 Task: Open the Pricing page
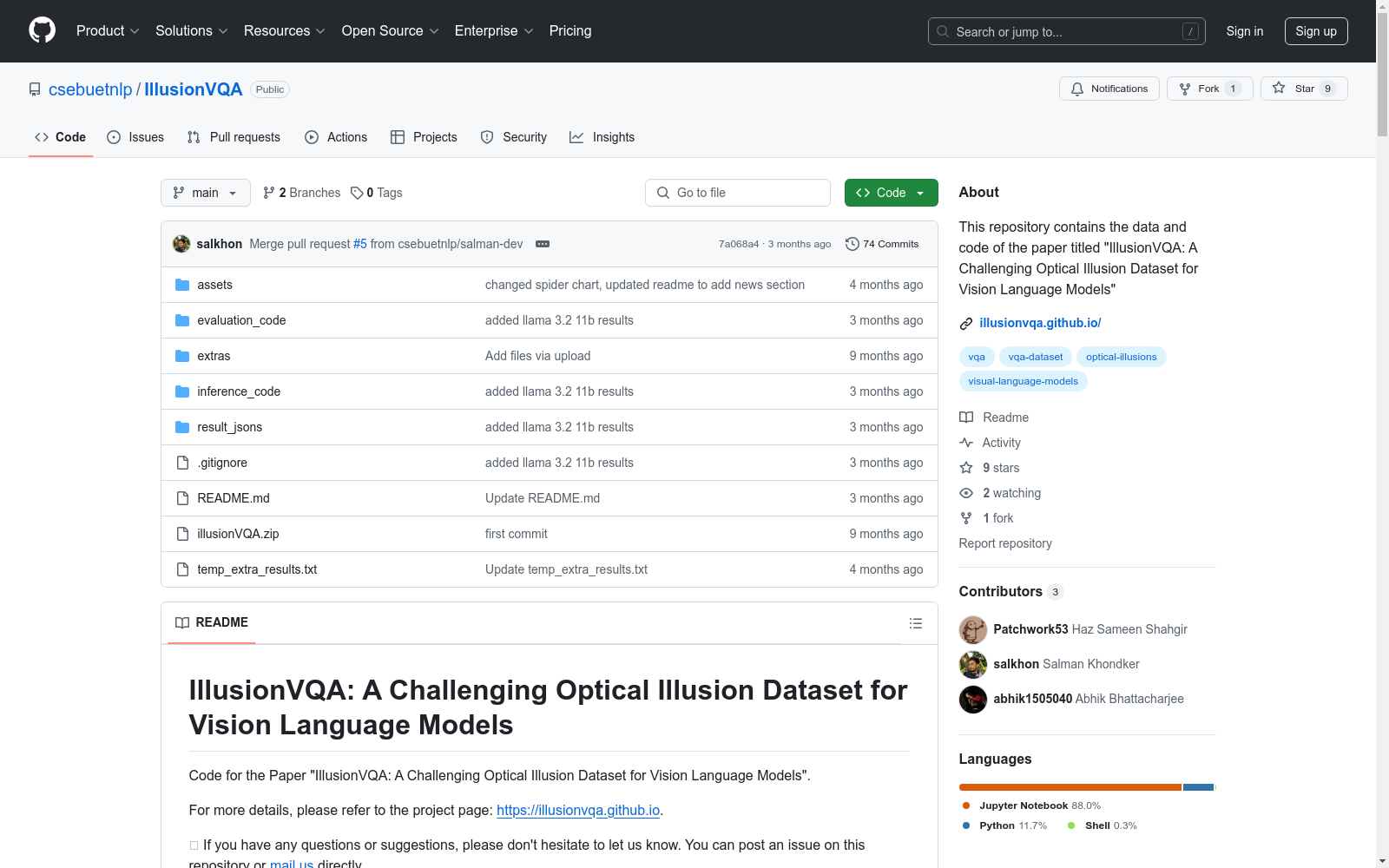(x=570, y=30)
